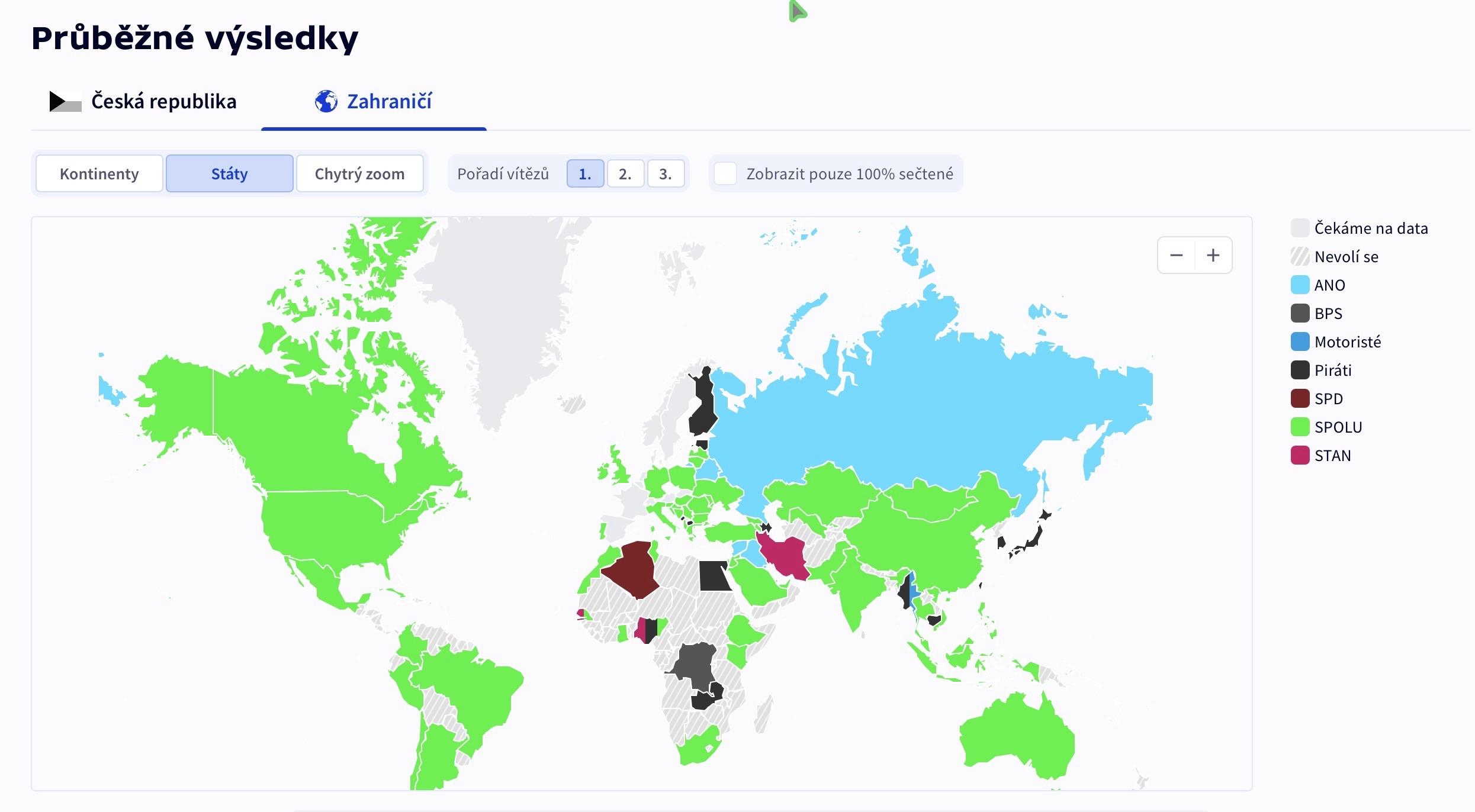1475x812 pixels.
Task: Click the SPD dark red legend swatch
Action: [1300, 399]
